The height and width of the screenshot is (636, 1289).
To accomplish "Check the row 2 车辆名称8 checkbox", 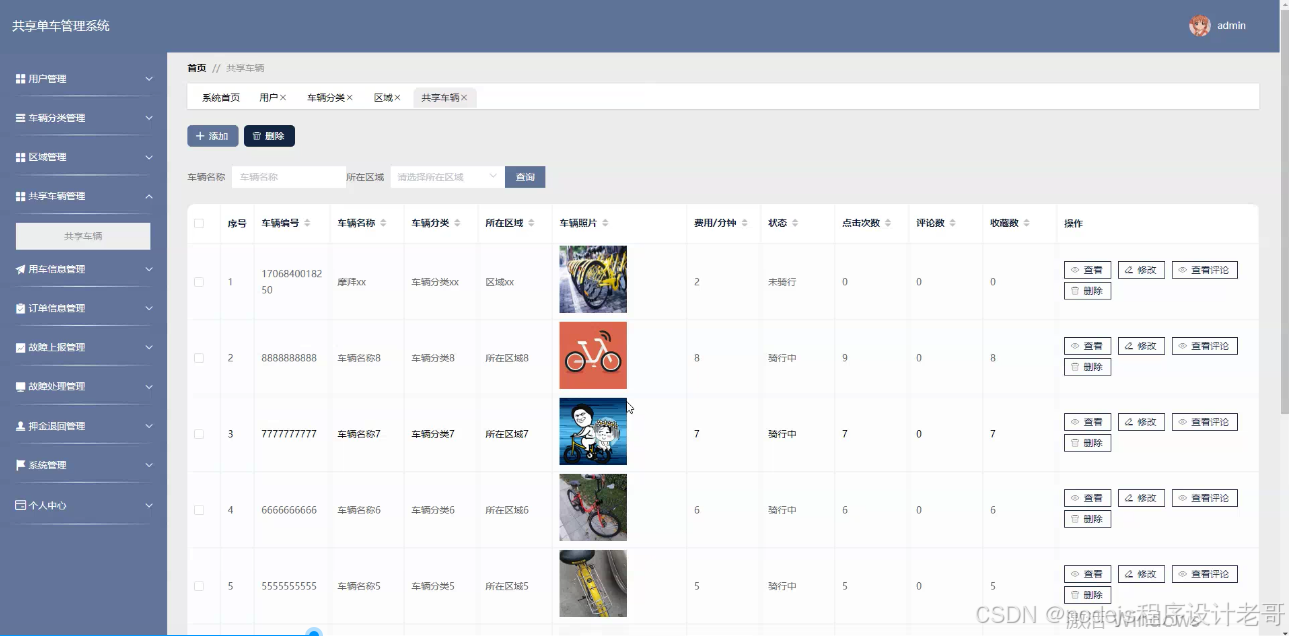I will point(199,358).
